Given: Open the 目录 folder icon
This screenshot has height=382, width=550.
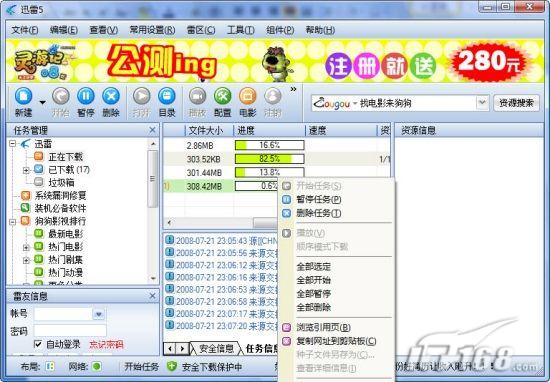Looking at the screenshot, I should (167, 96).
